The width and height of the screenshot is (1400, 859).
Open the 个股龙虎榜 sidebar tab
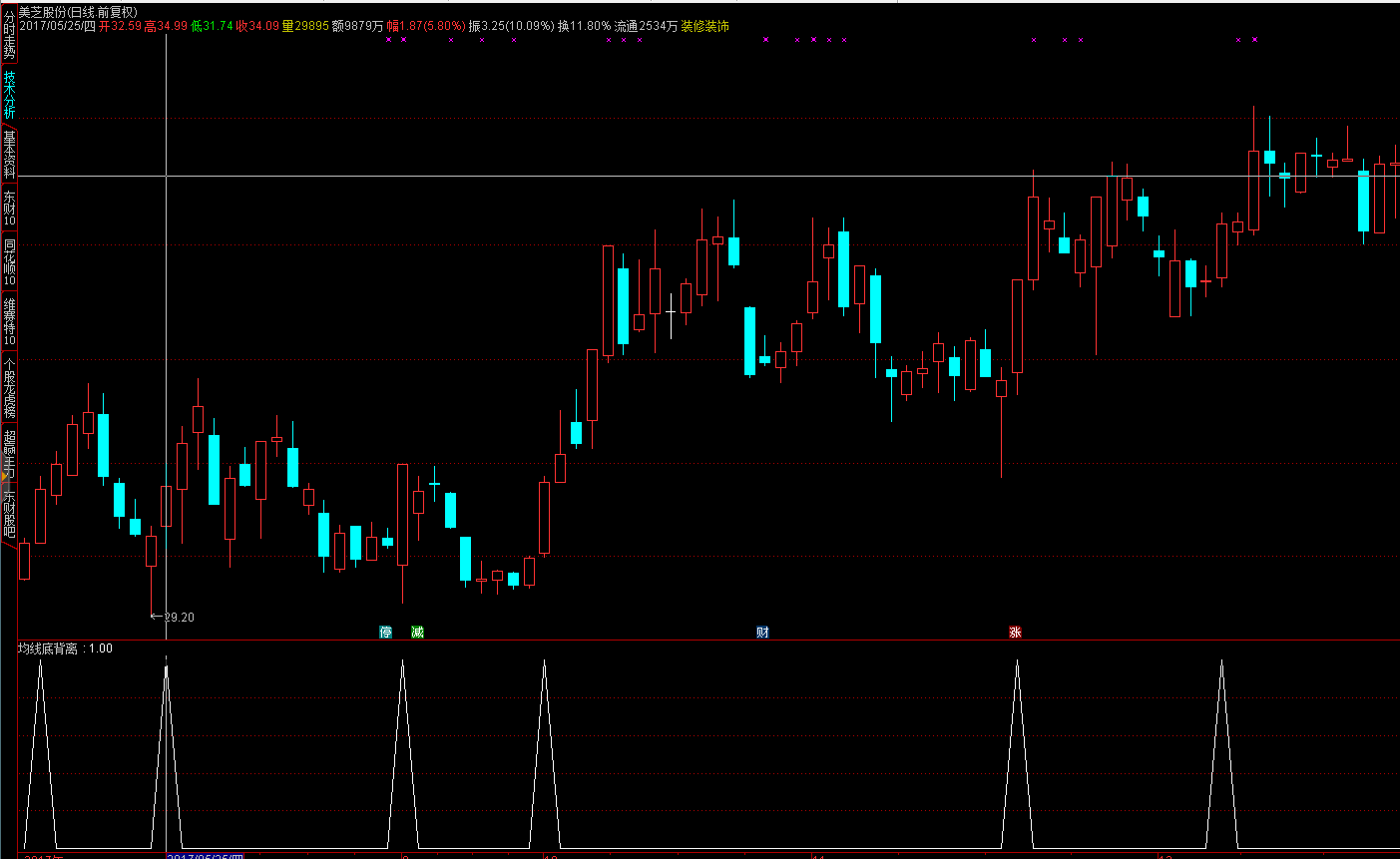[x=9, y=387]
